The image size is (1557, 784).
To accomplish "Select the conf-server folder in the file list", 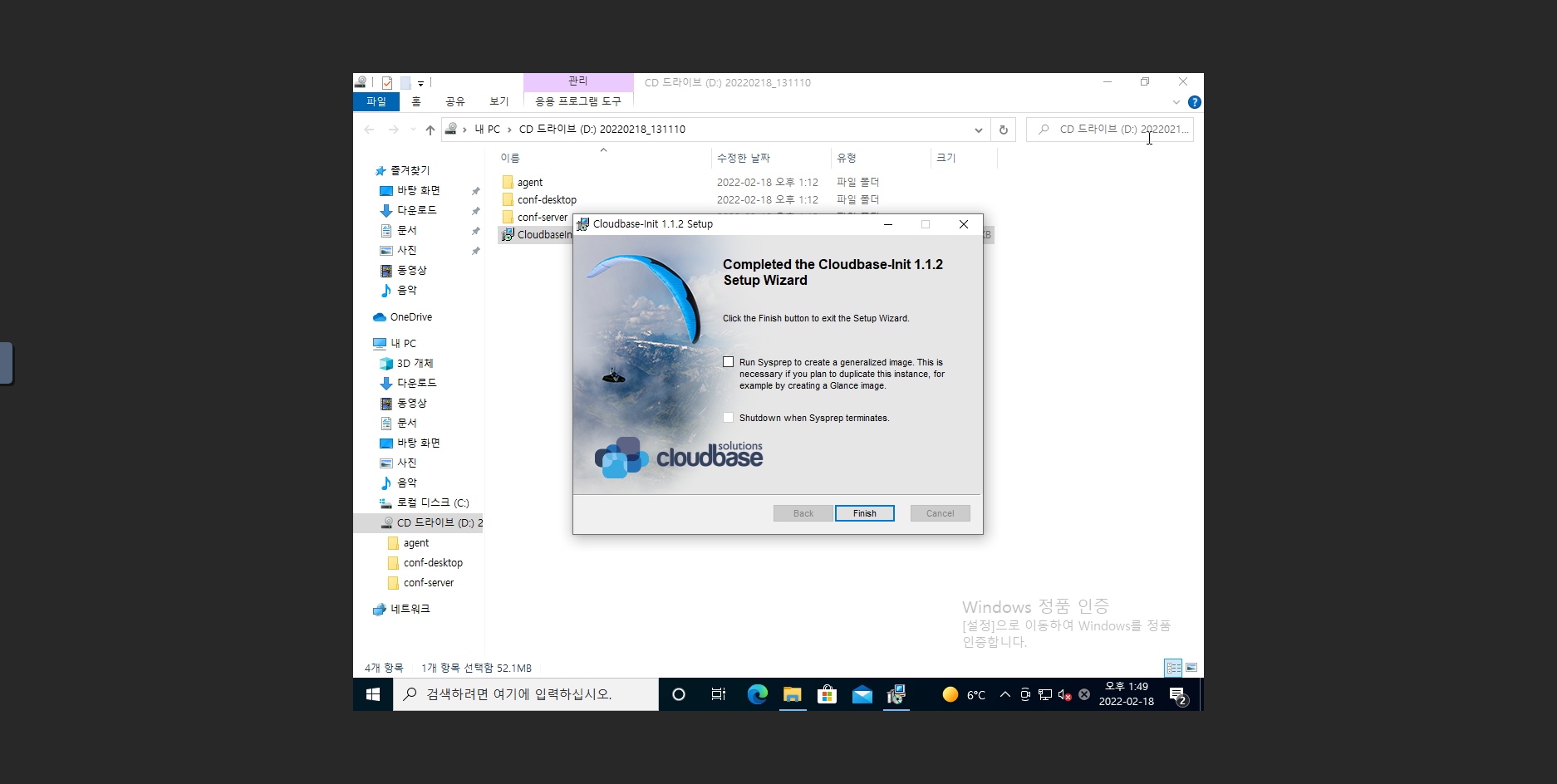I will [536, 218].
